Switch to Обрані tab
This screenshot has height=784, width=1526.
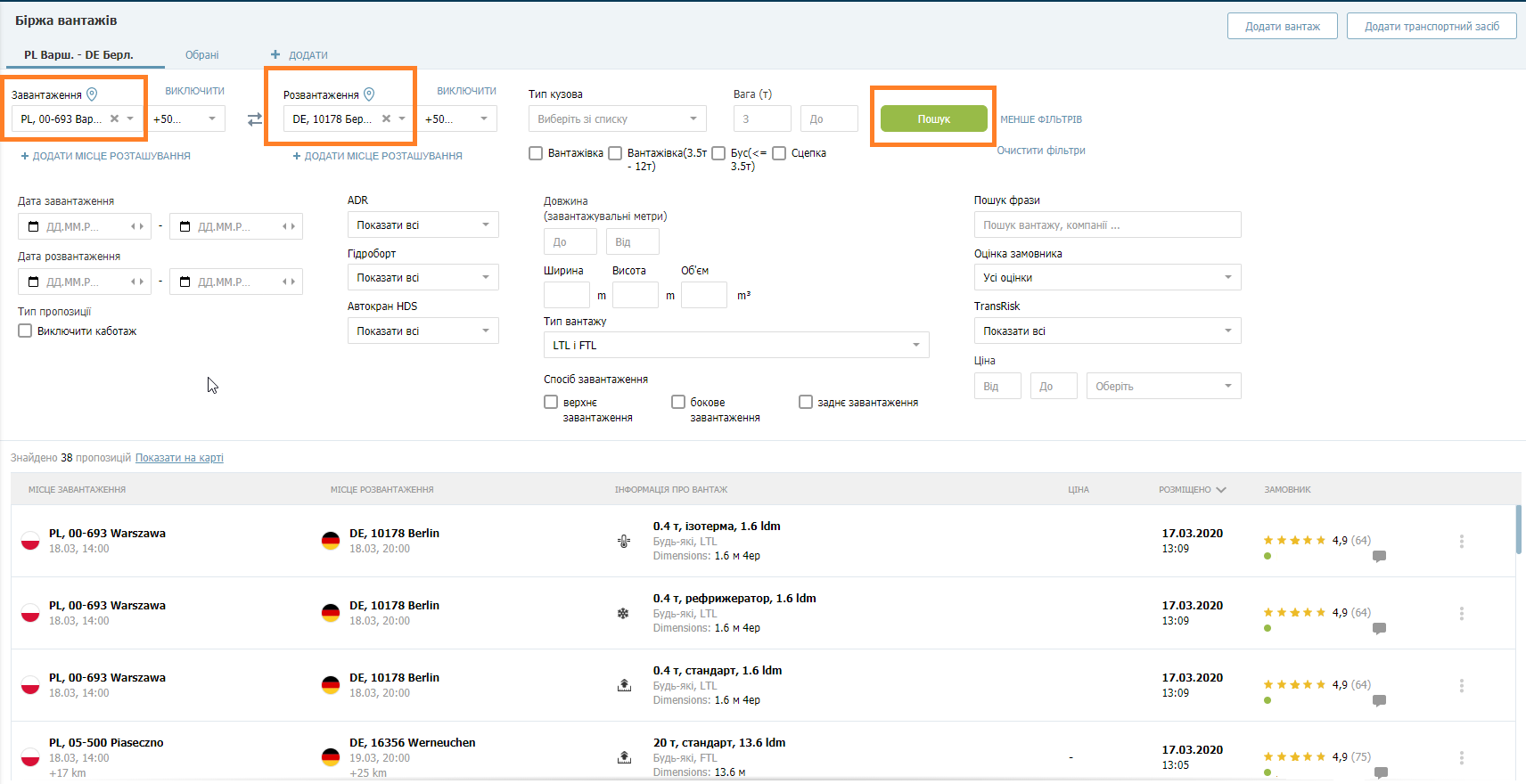pyautogui.click(x=202, y=54)
